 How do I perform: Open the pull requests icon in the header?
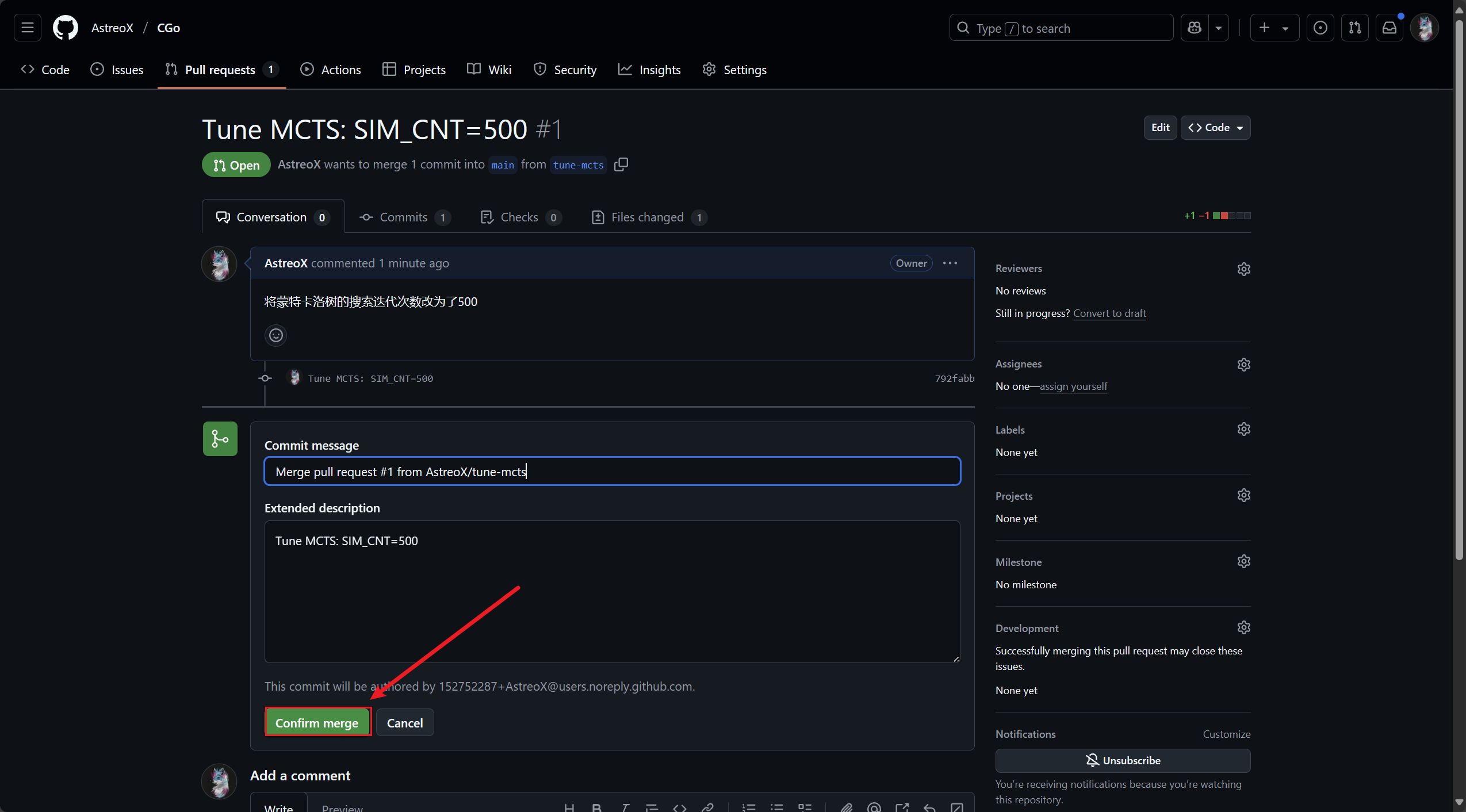tap(1355, 28)
